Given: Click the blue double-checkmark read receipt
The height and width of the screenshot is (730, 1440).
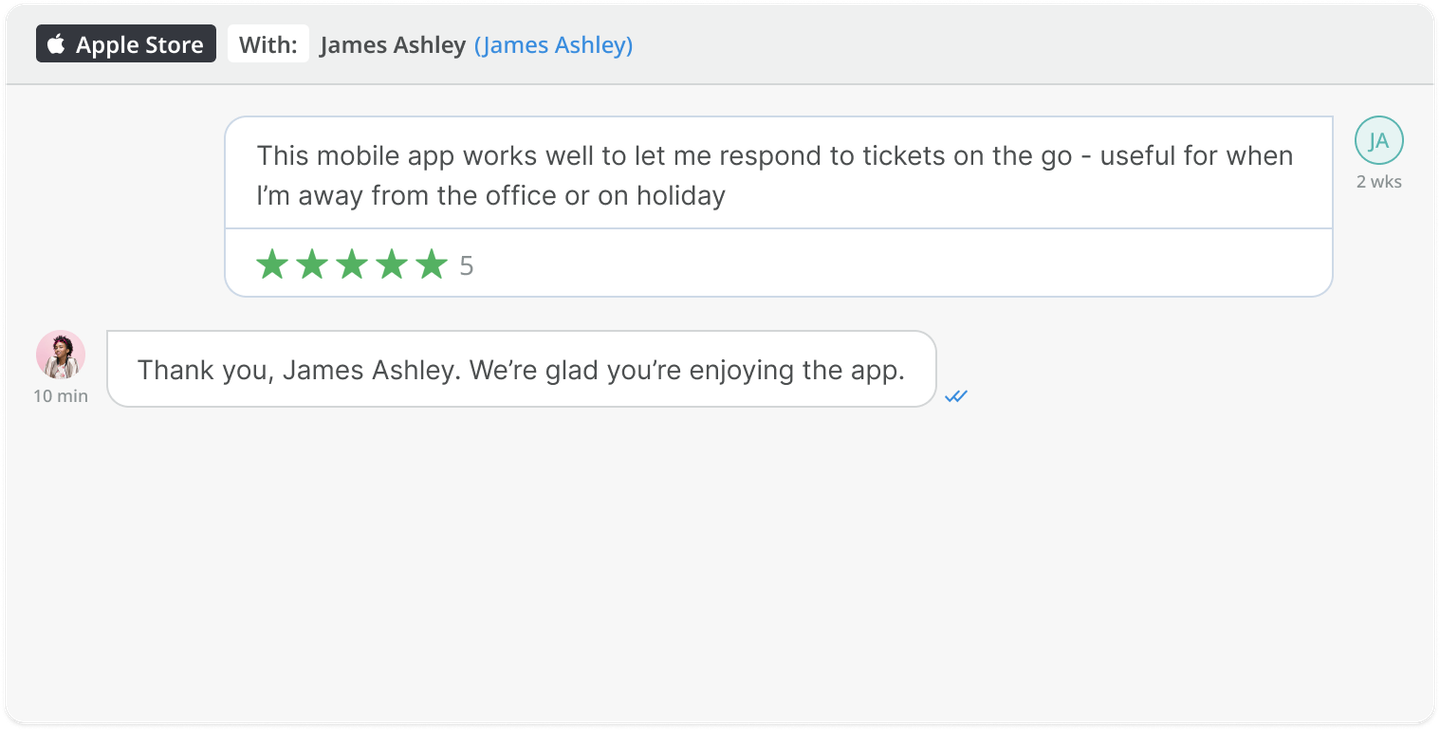Looking at the screenshot, I should click(x=957, y=397).
